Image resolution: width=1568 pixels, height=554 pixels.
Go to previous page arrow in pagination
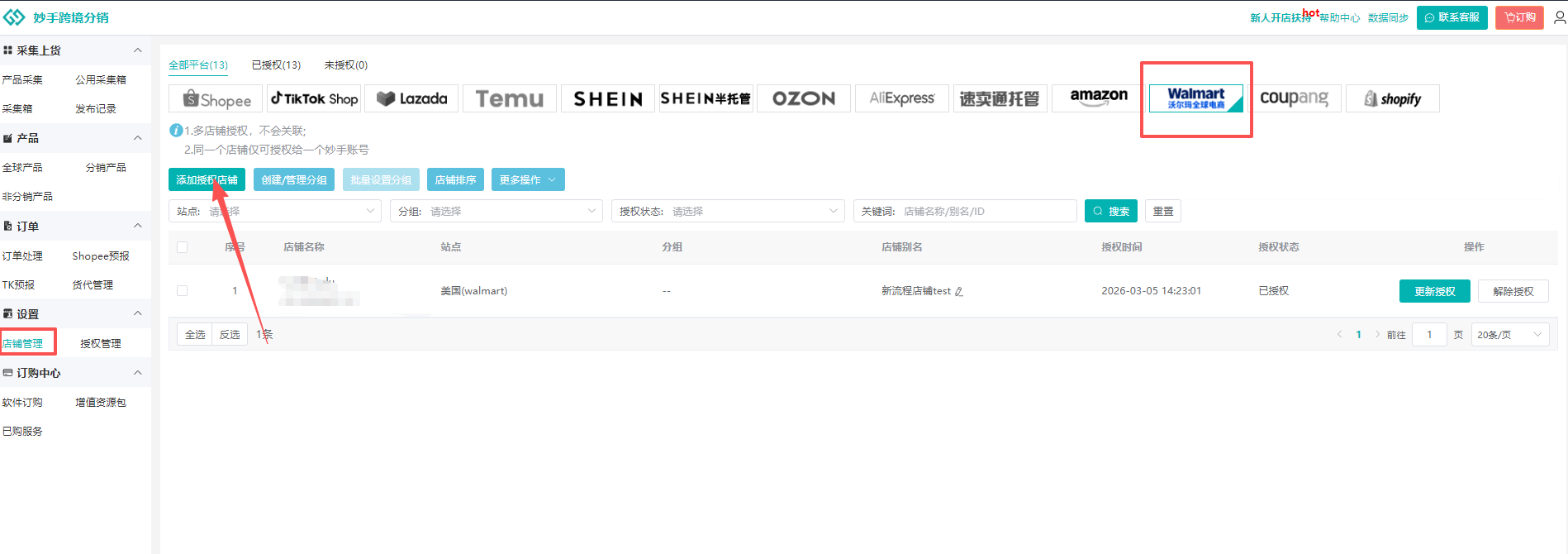pyautogui.click(x=1339, y=335)
